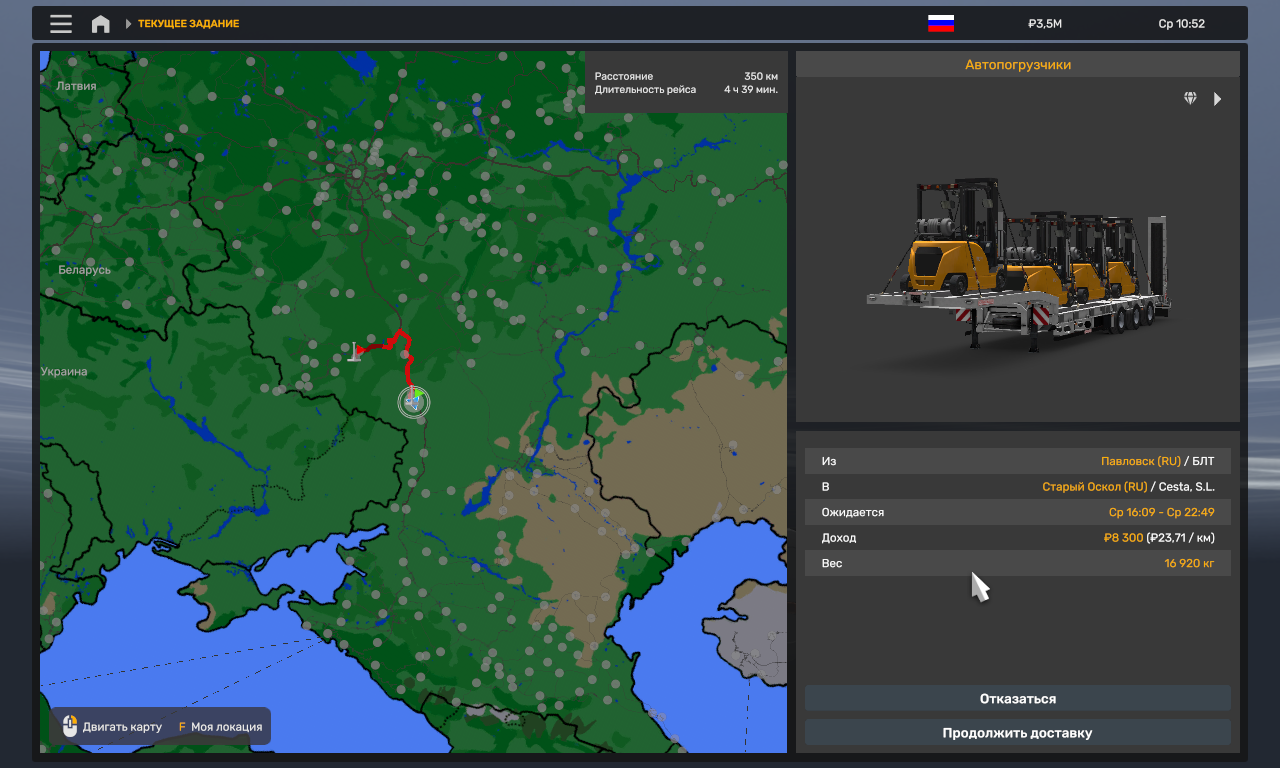Click the 4 ч 39 мин. trip duration
Image resolution: width=1280 pixels, height=768 pixels.
751,90
